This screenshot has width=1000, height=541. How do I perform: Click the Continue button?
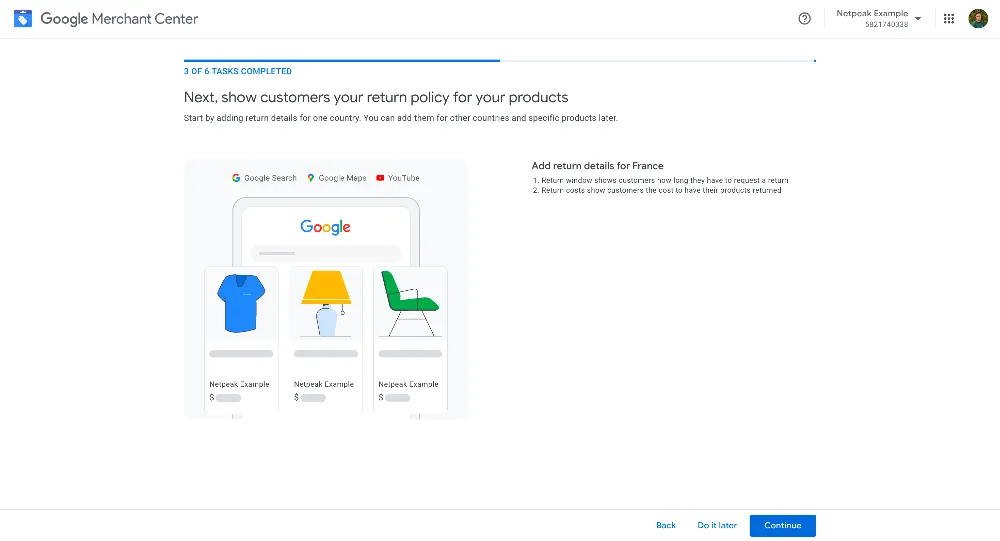pyautogui.click(x=783, y=525)
